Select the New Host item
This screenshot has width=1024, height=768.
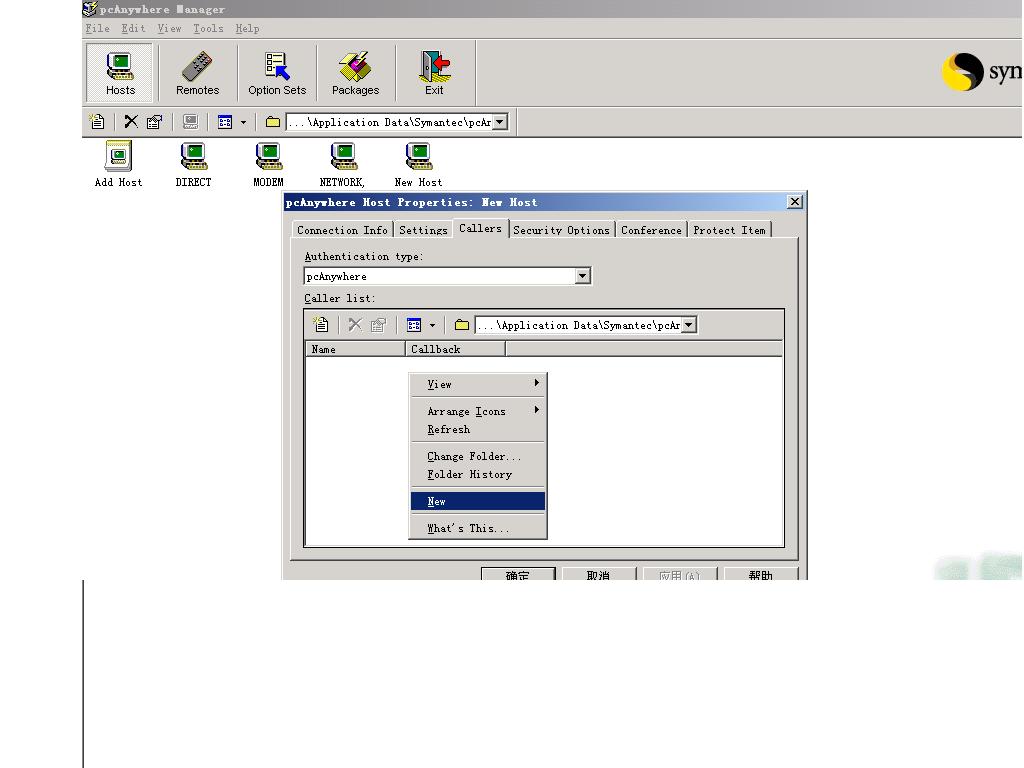point(418,165)
